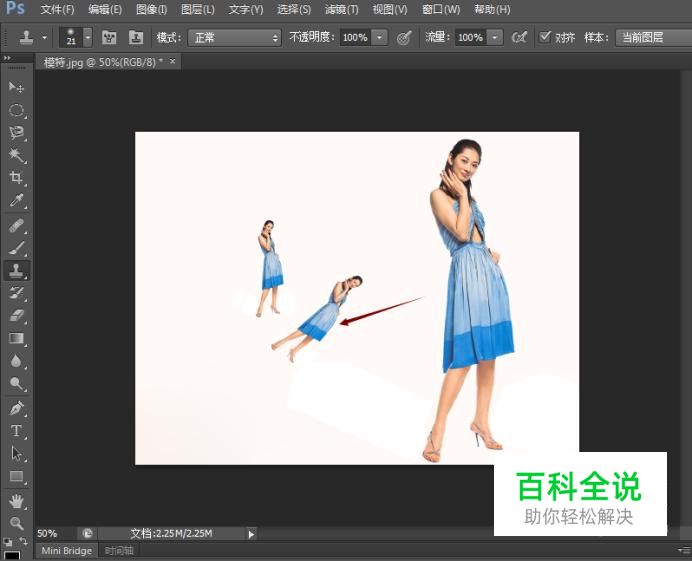
Task: Open bottom panel options menu icon
Action: tap(684, 550)
